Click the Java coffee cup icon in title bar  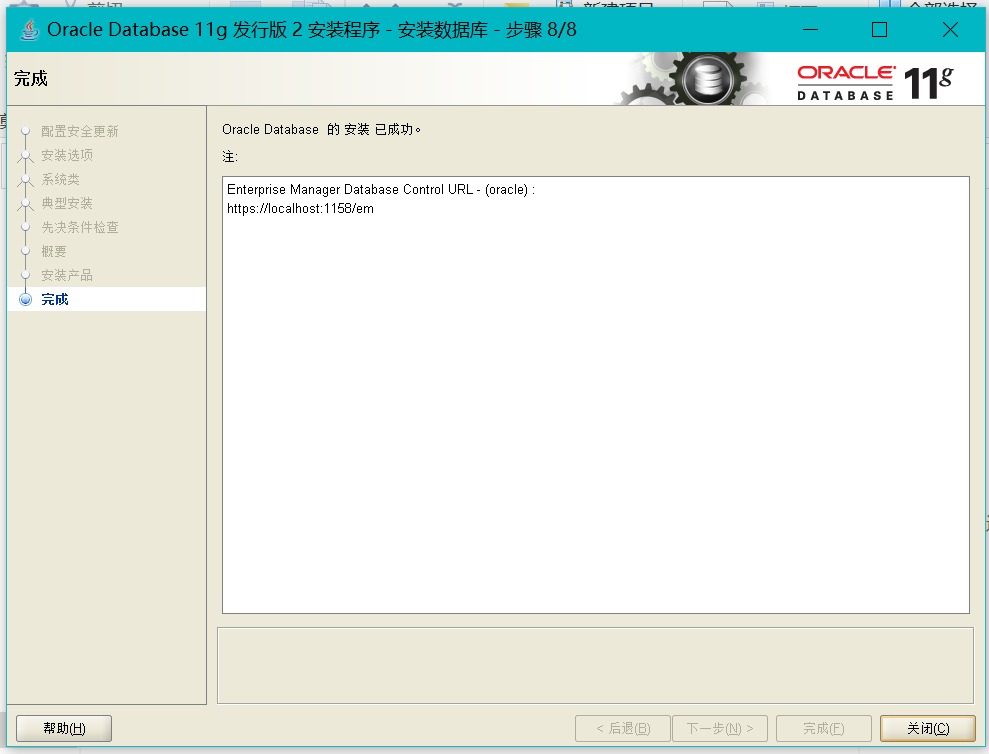click(x=28, y=30)
